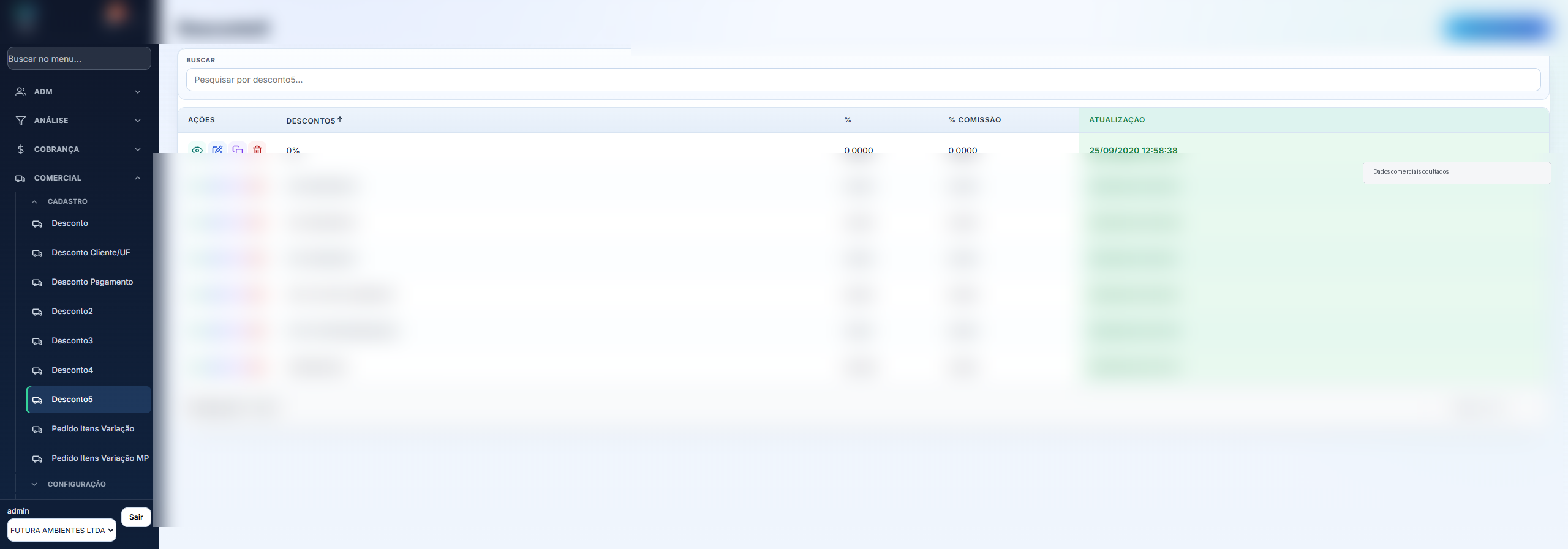Sort by the DESCONTO5 column header

coord(311,121)
